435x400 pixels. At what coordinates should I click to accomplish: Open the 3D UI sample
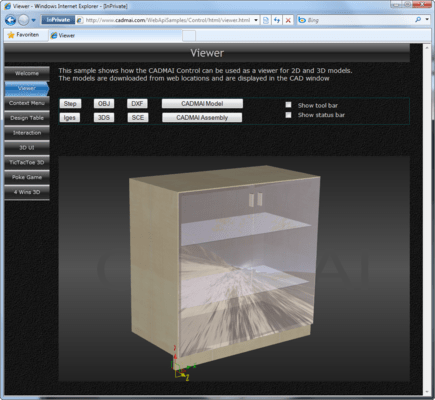click(27, 148)
